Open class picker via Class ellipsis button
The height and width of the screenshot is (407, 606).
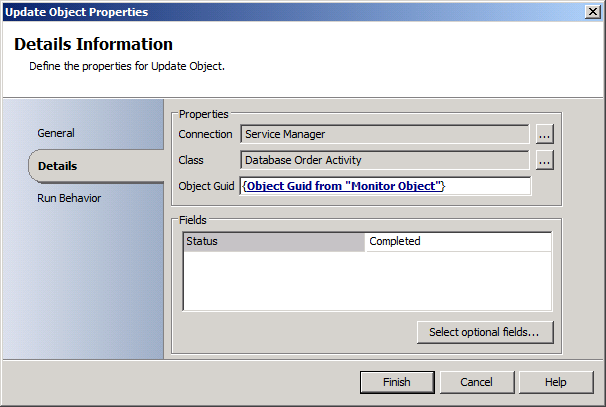pyautogui.click(x=543, y=160)
